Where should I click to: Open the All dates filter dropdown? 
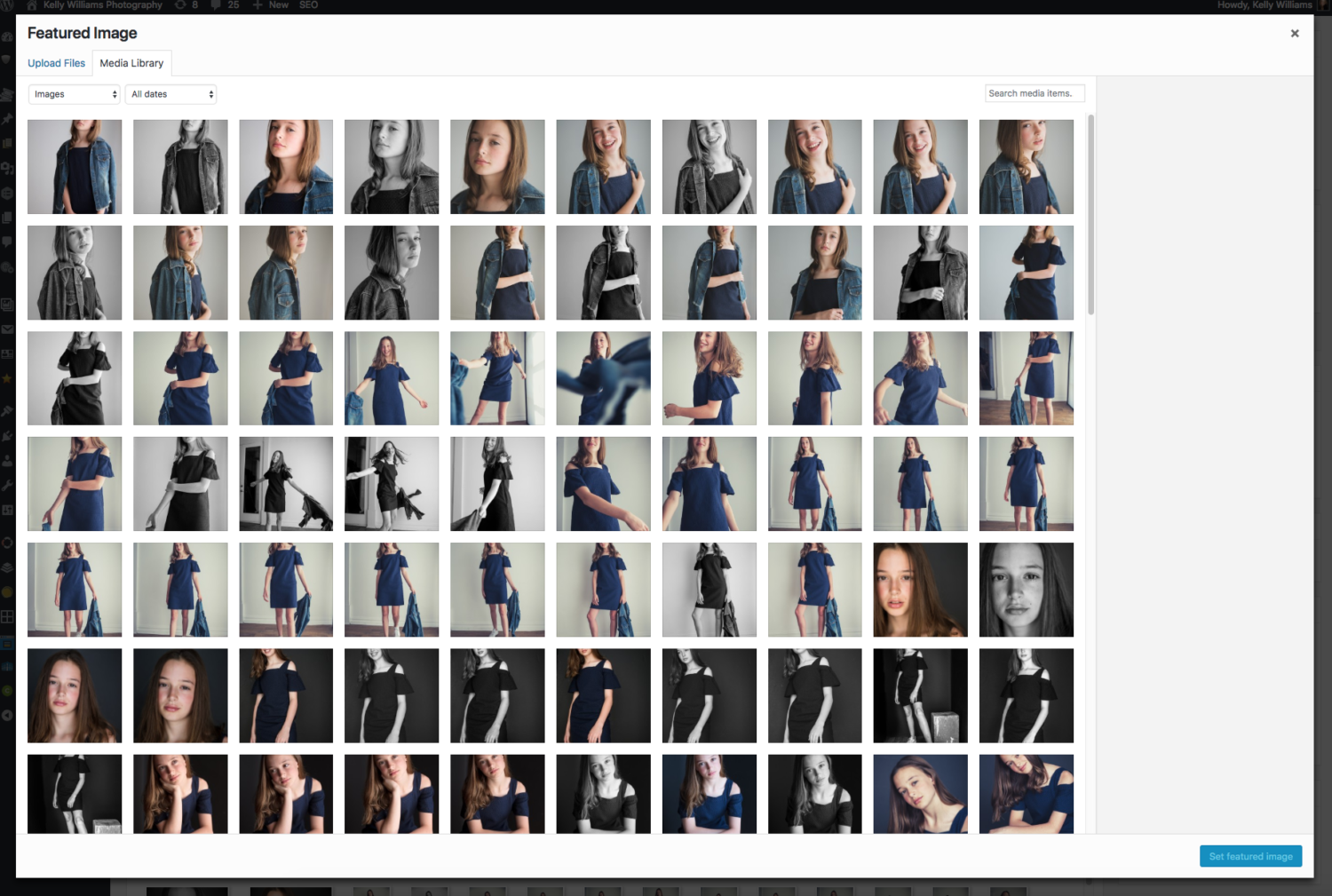(x=172, y=94)
